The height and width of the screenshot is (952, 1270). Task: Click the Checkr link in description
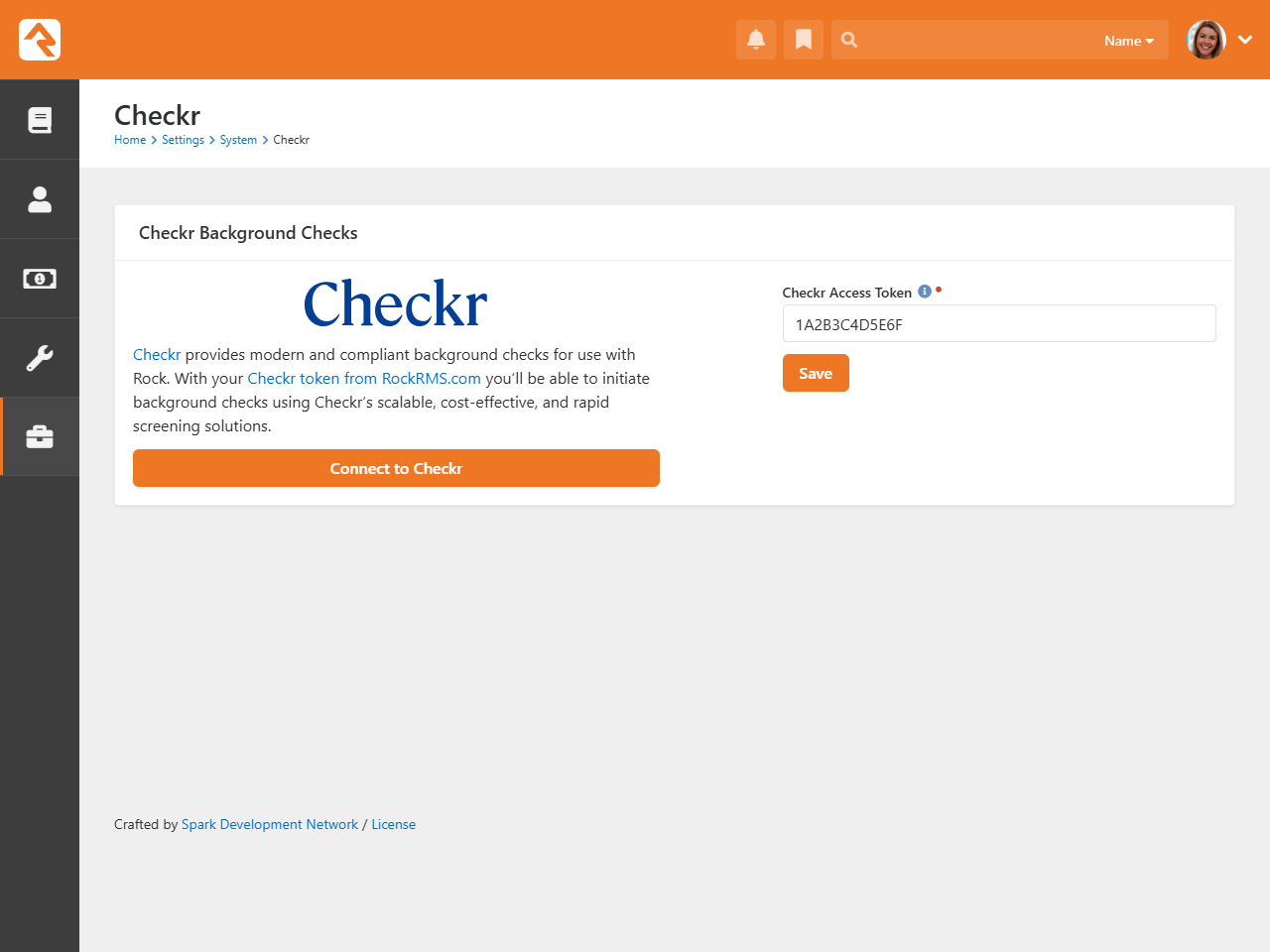157,354
